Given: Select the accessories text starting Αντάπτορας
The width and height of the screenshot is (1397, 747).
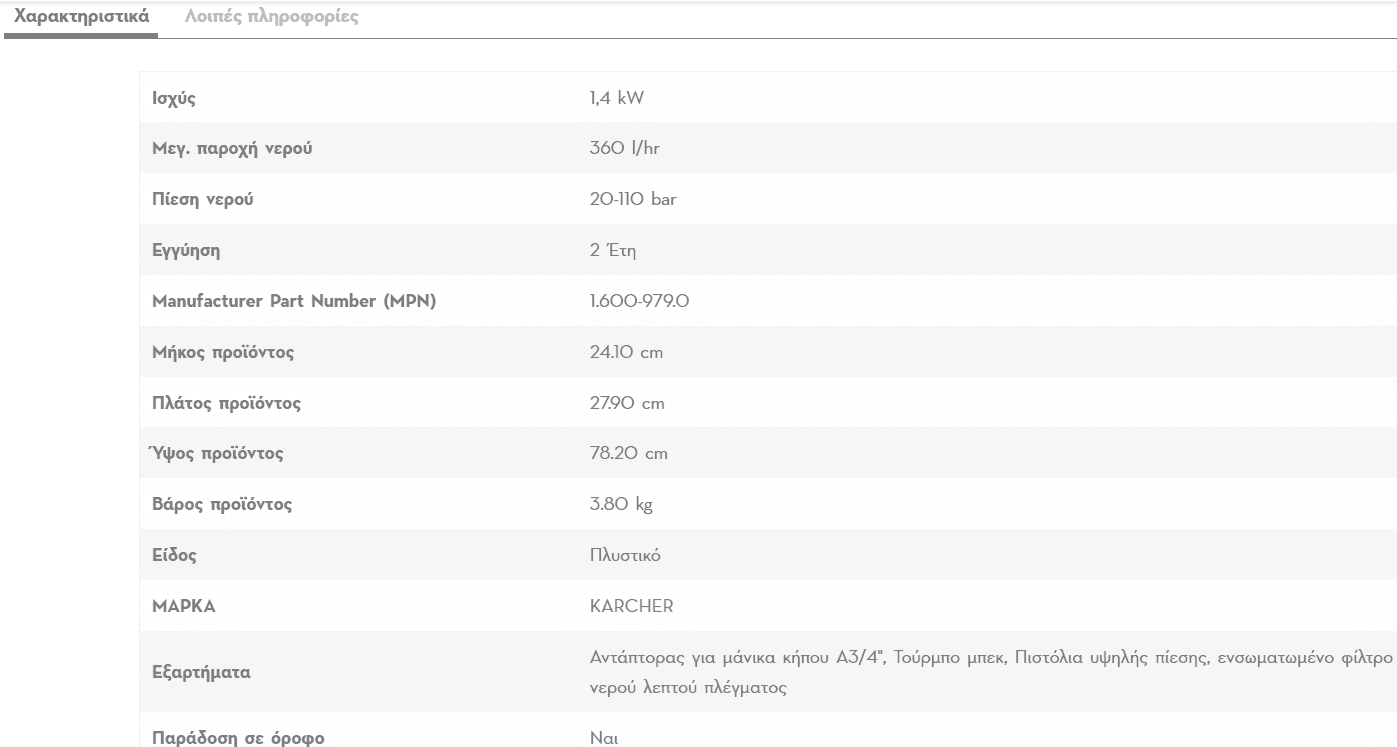Looking at the screenshot, I should 991,673.
